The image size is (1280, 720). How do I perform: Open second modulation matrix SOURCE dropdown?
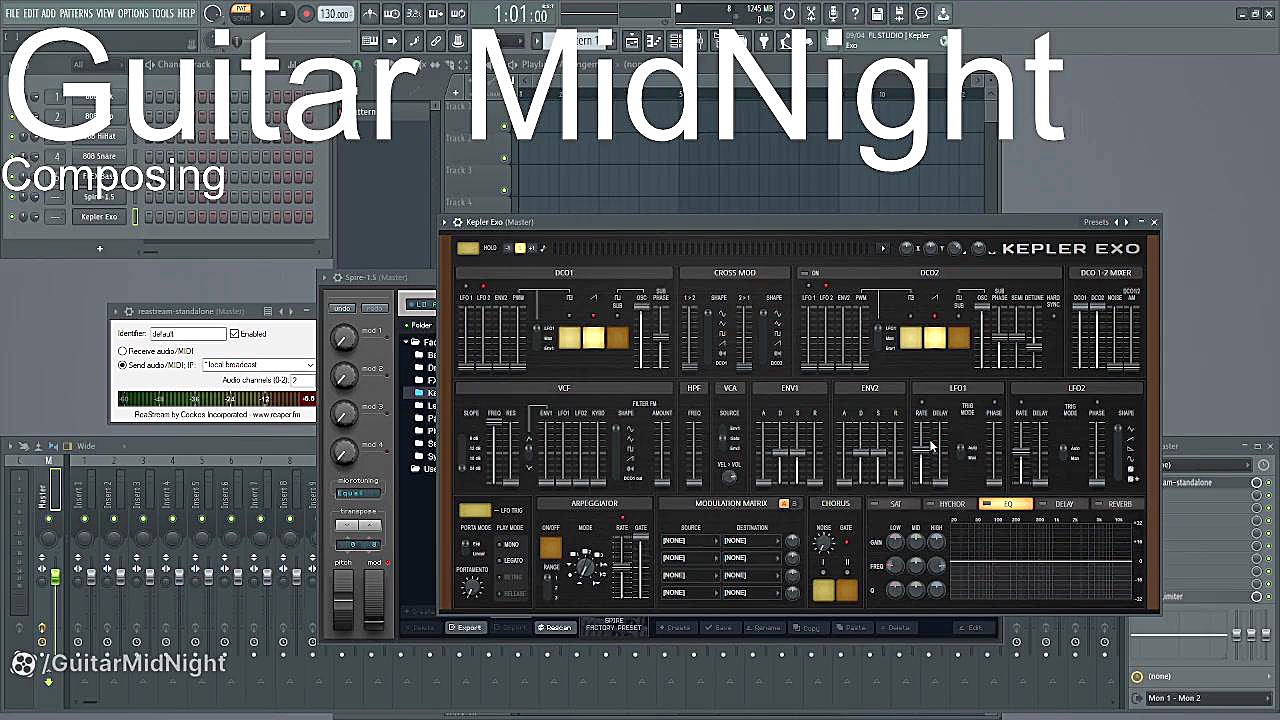690,558
